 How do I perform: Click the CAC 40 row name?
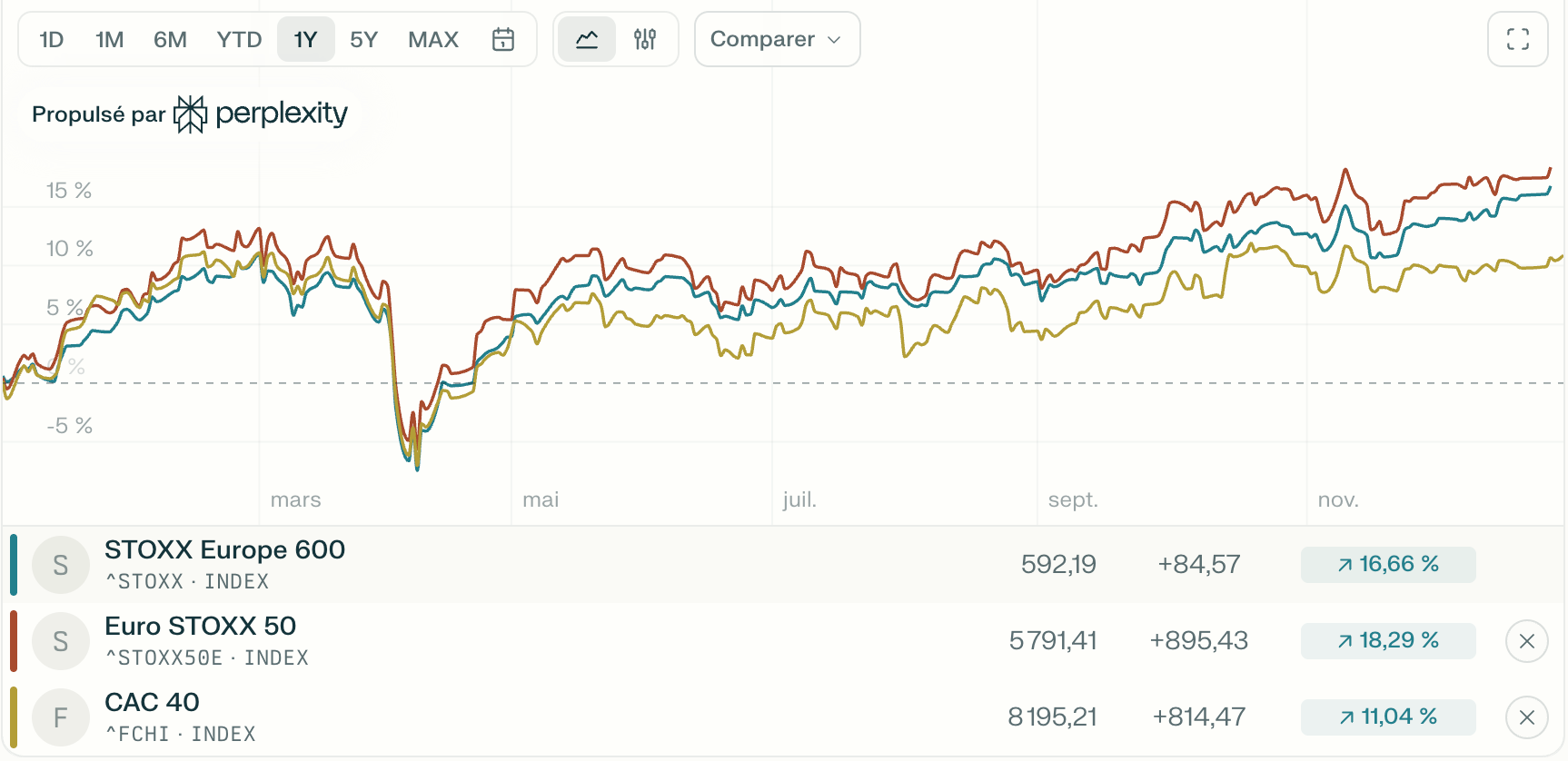[x=152, y=702]
